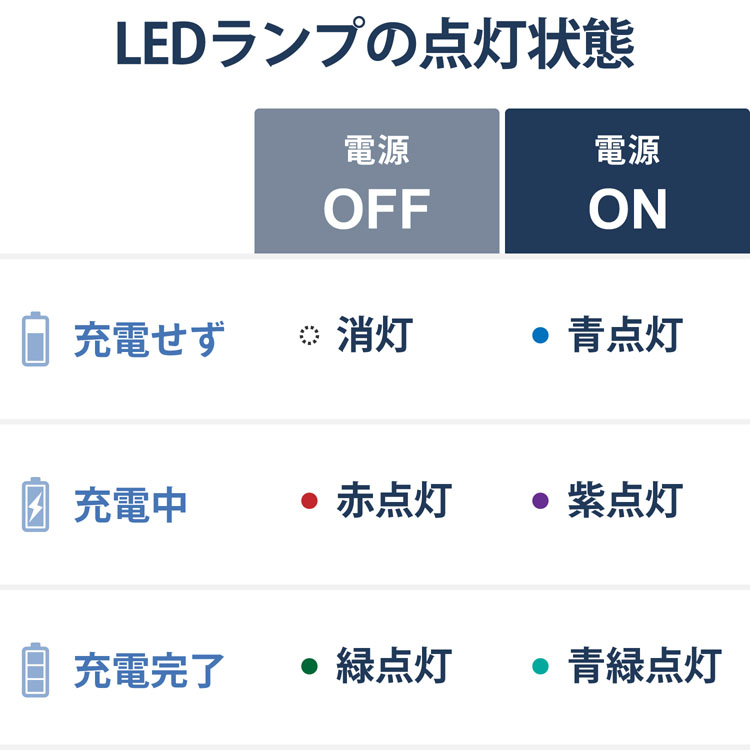The height and width of the screenshot is (750, 750).
Task: Select the 電源 ON column header
Action: pos(628,181)
